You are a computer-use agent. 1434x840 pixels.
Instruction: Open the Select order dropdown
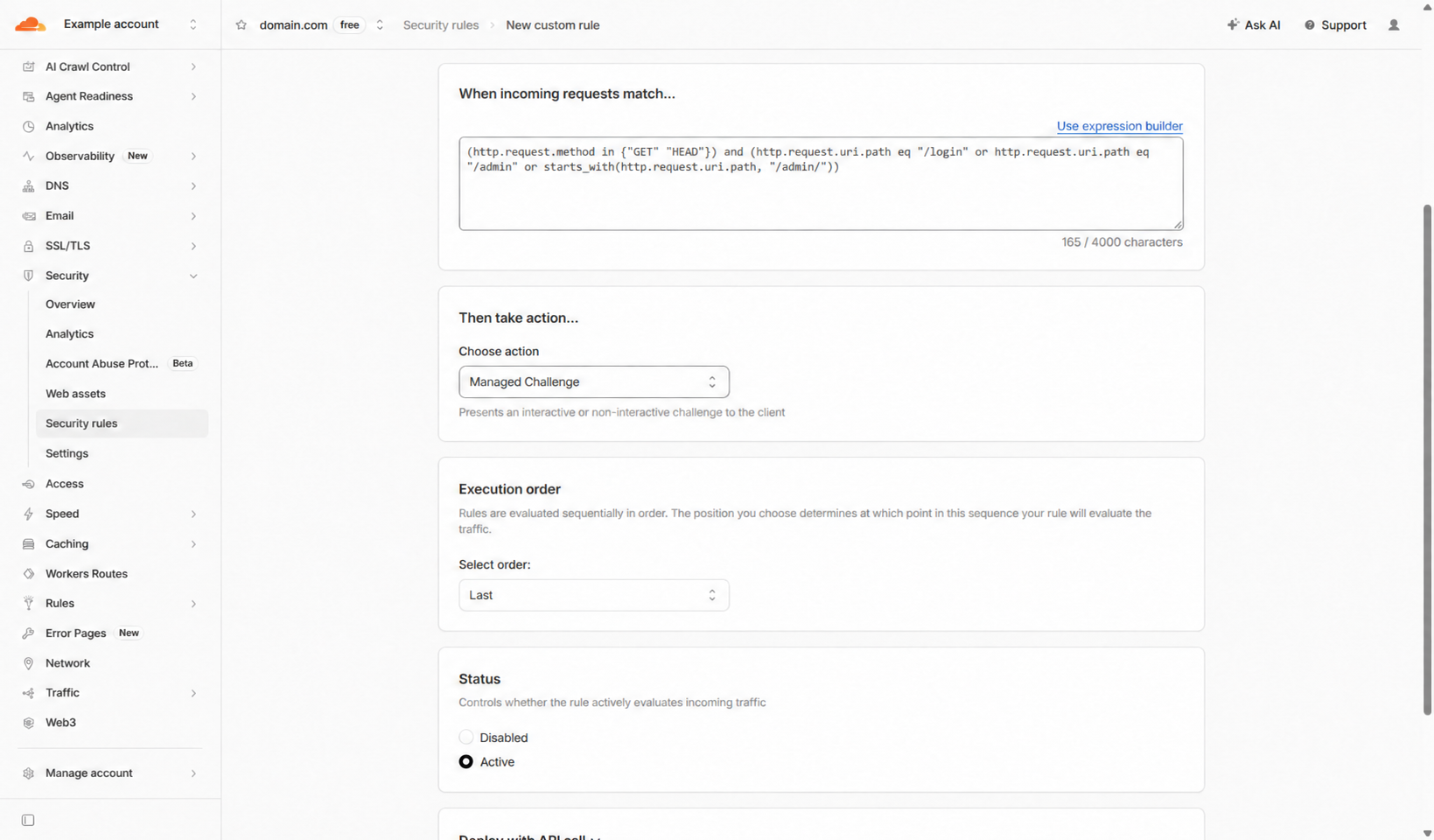tap(594, 595)
